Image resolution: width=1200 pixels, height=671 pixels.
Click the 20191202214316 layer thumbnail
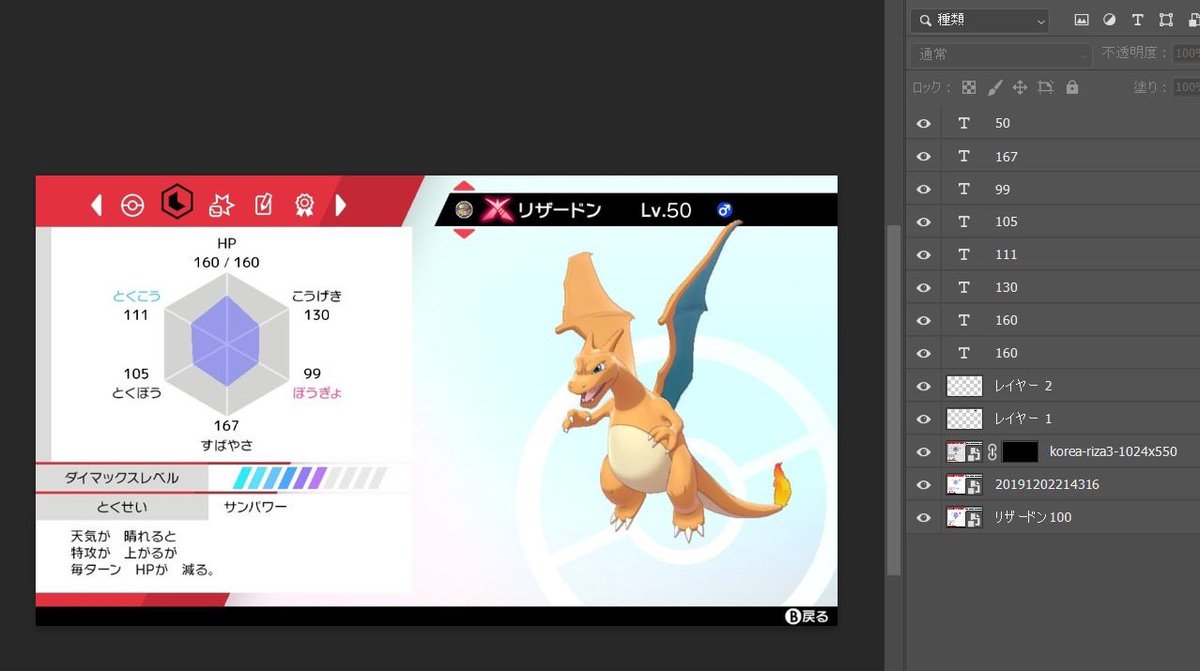964,484
